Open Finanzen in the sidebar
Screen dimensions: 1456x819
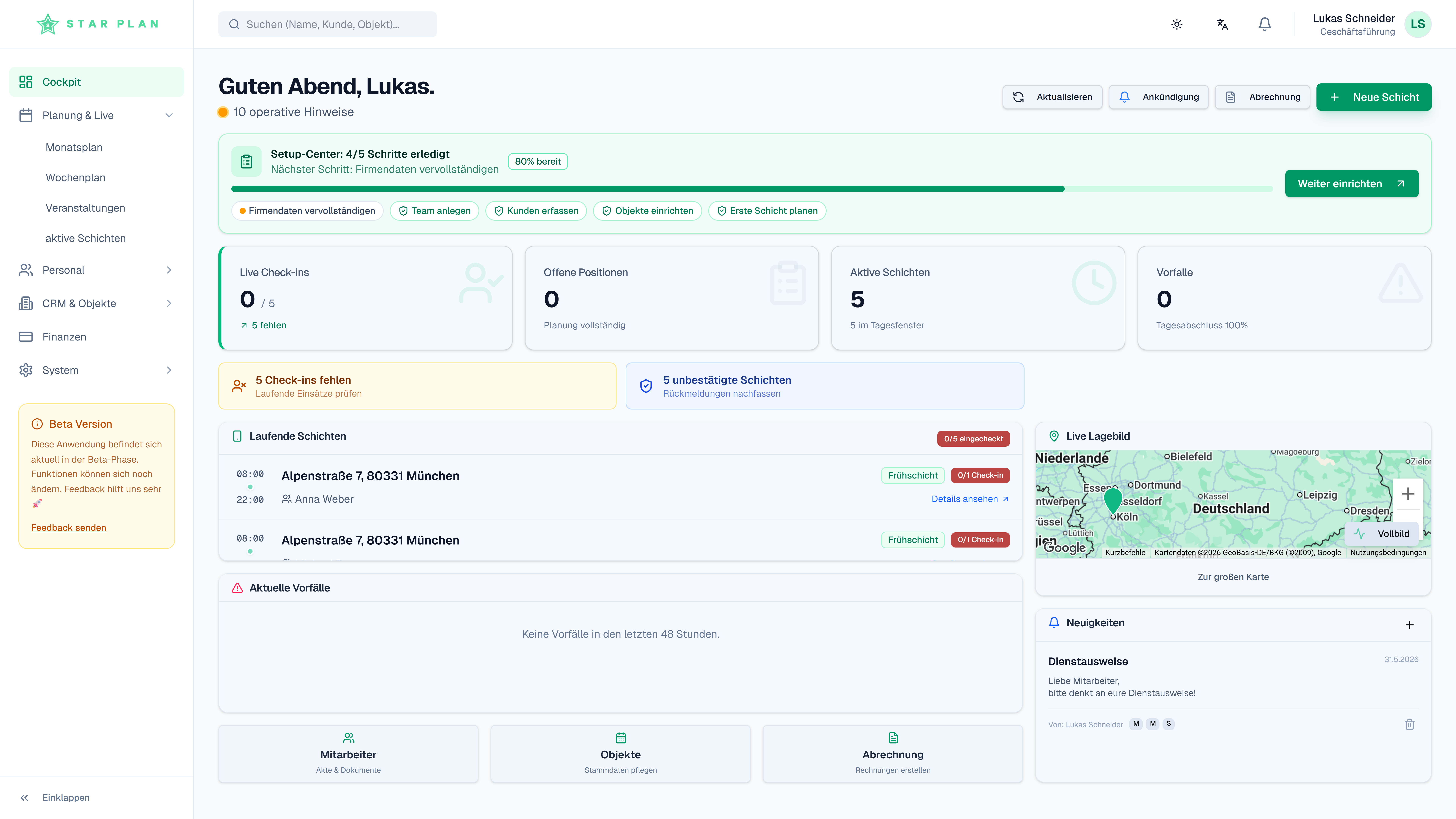tap(97, 337)
